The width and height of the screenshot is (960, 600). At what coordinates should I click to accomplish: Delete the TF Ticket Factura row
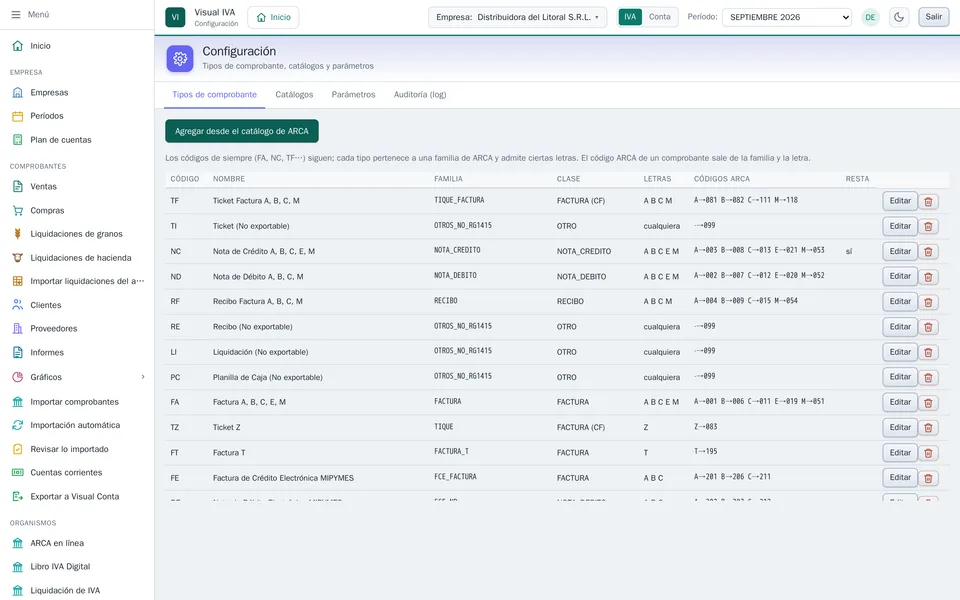tap(928, 201)
